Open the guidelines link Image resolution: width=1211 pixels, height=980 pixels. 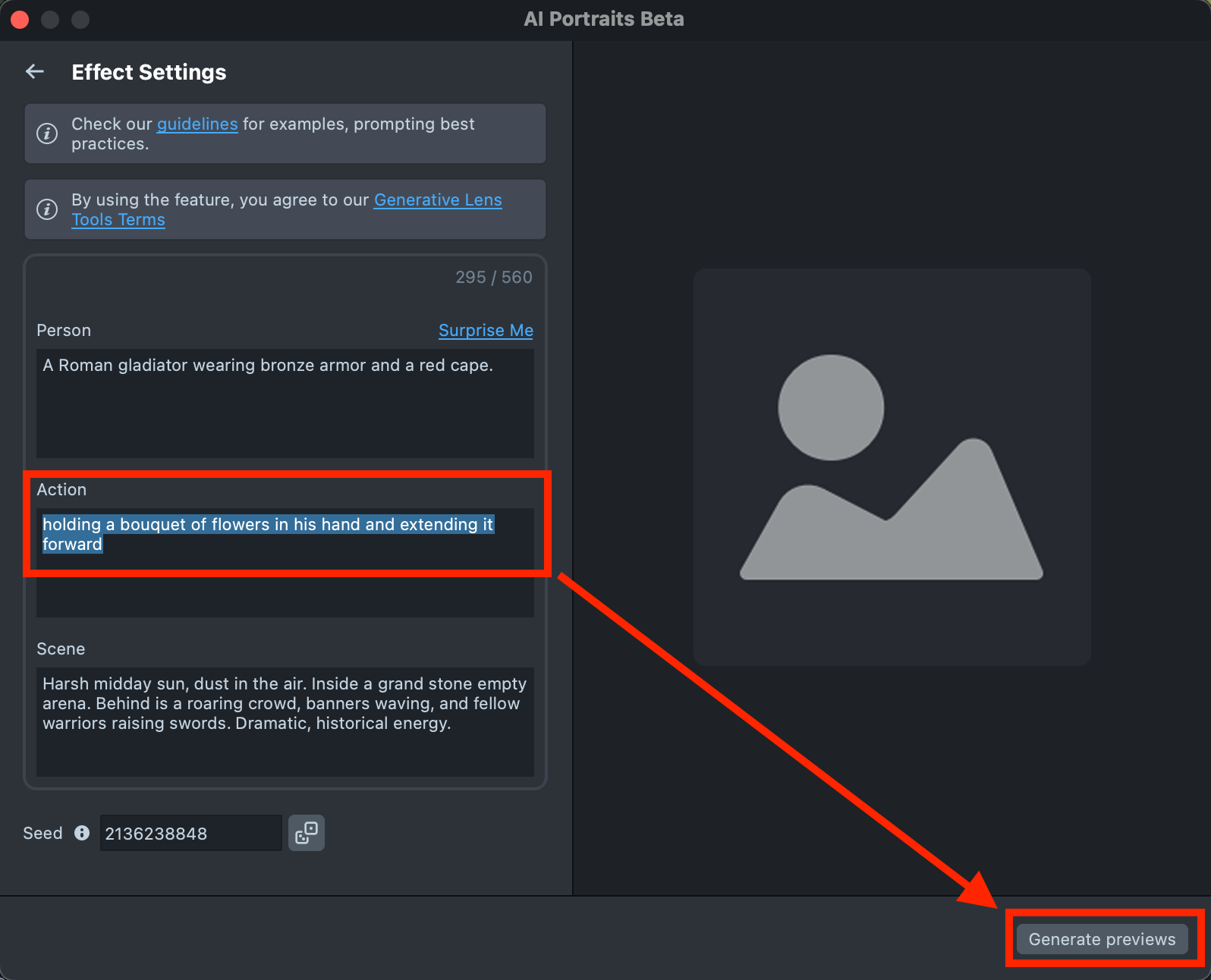tap(197, 124)
